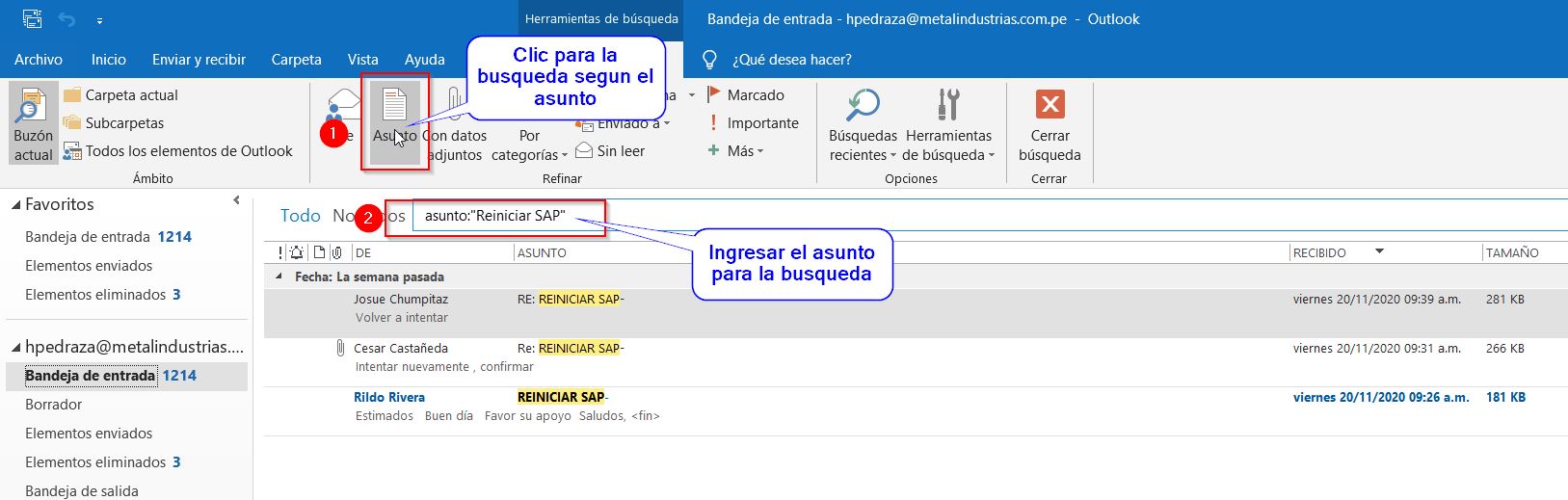Open the Bandeja de salida folder
This screenshot has height=500, width=1568.
[82, 490]
